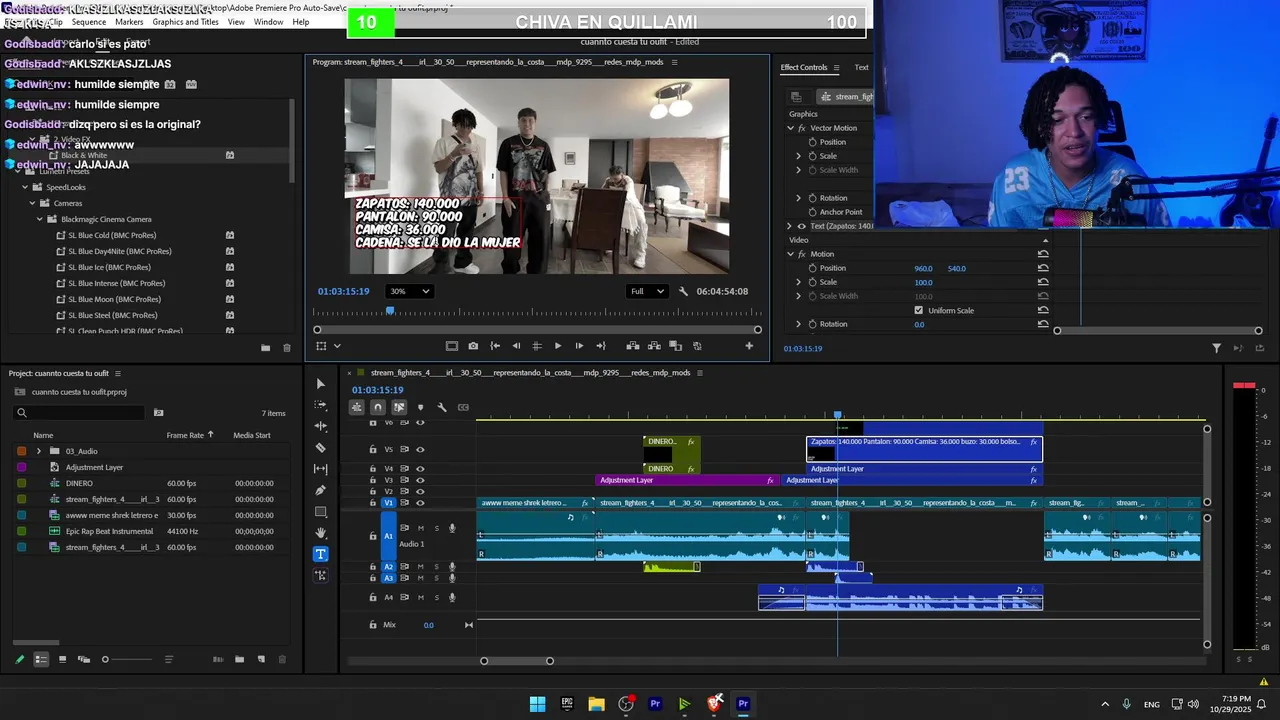
Task: Collapse Blackmagic Cinema Camera folder
Action: click(x=40, y=219)
